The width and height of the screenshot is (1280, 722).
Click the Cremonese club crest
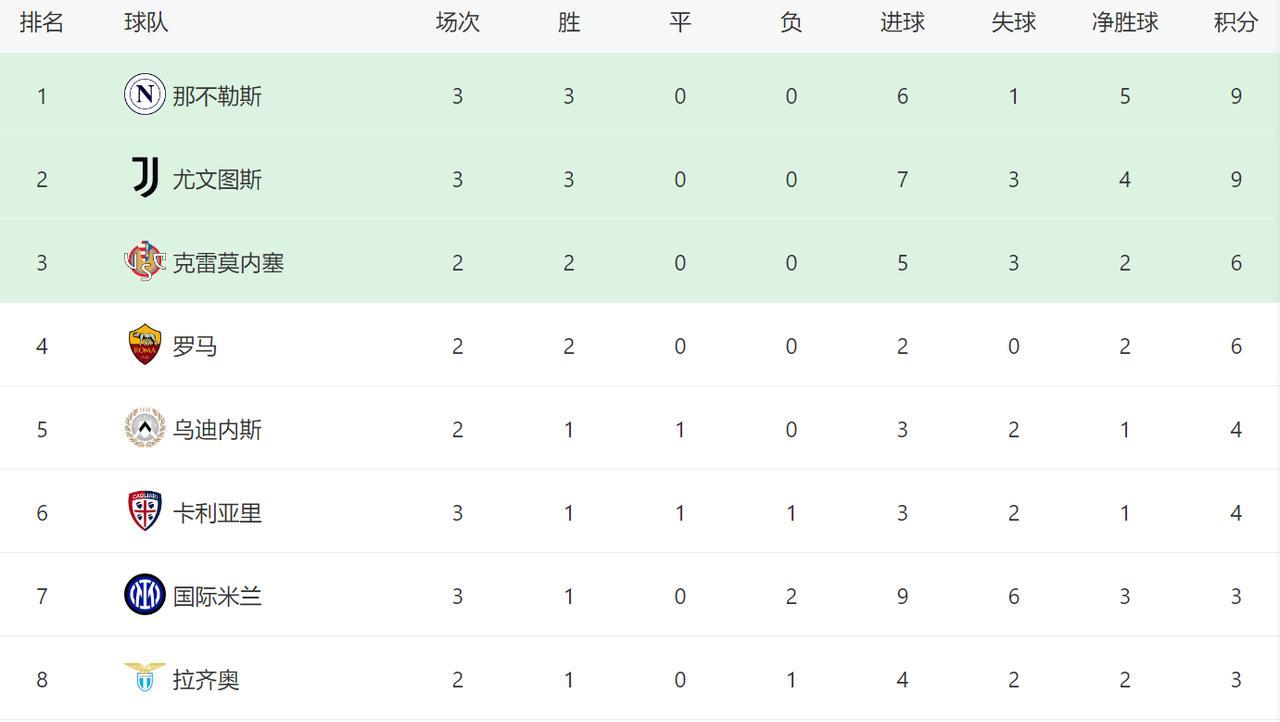[145, 262]
